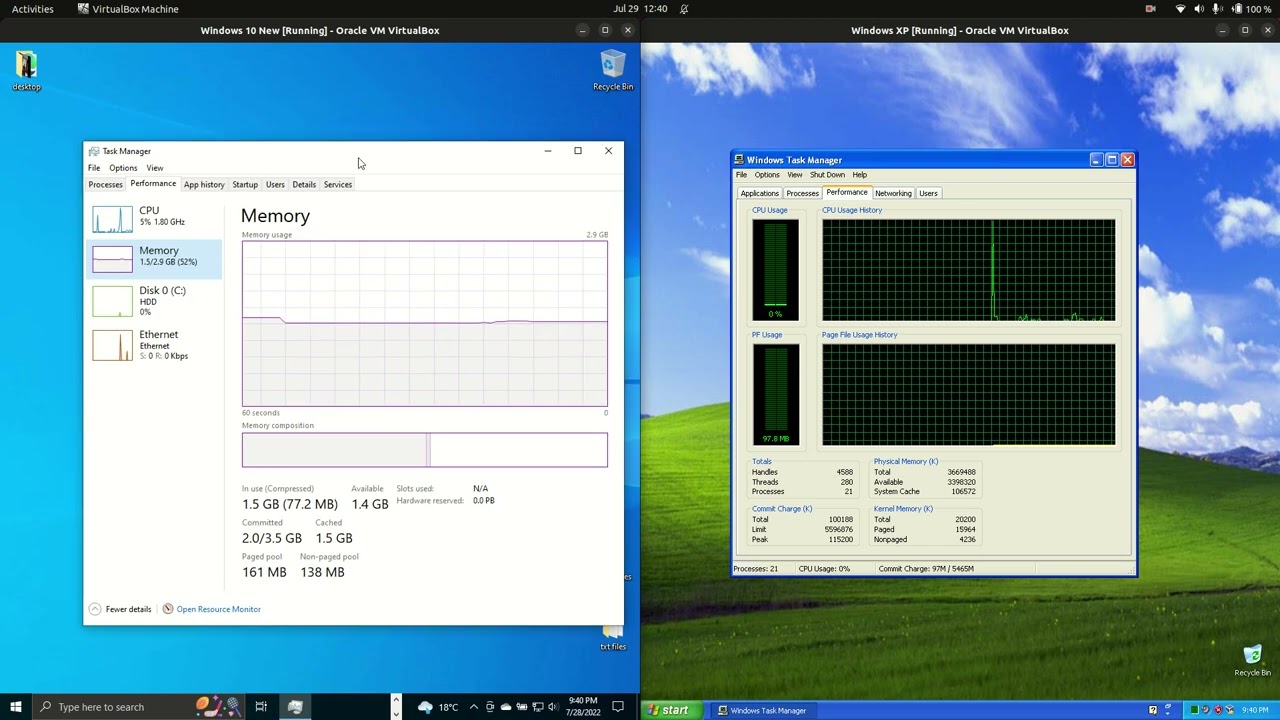Click the help question mark icon in XP taskbar
Image resolution: width=1280 pixels, height=720 pixels.
coord(1153,710)
